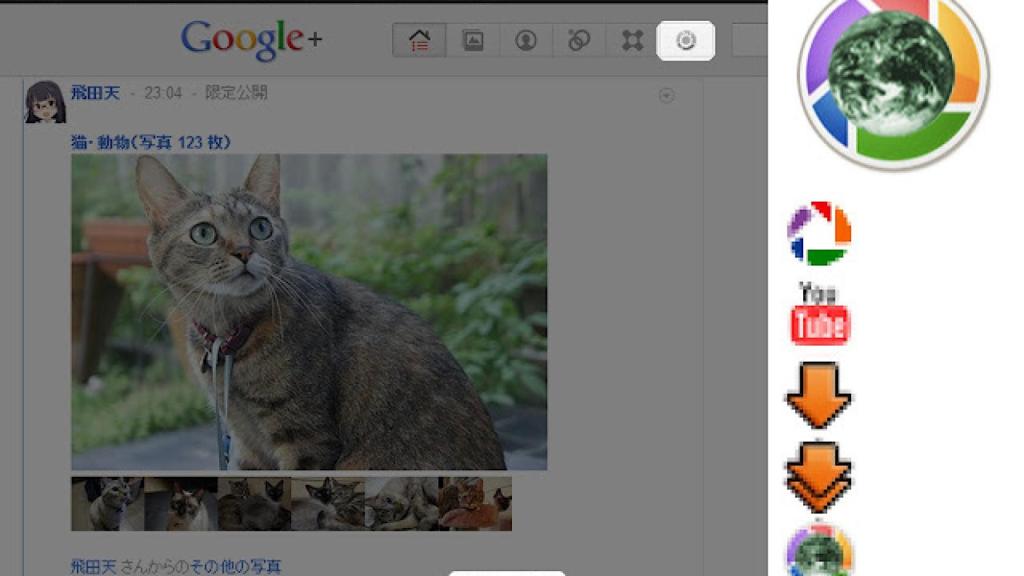1024x576 pixels.
Task: Open the Google+ Home stream icon
Action: [x=421, y=38]
